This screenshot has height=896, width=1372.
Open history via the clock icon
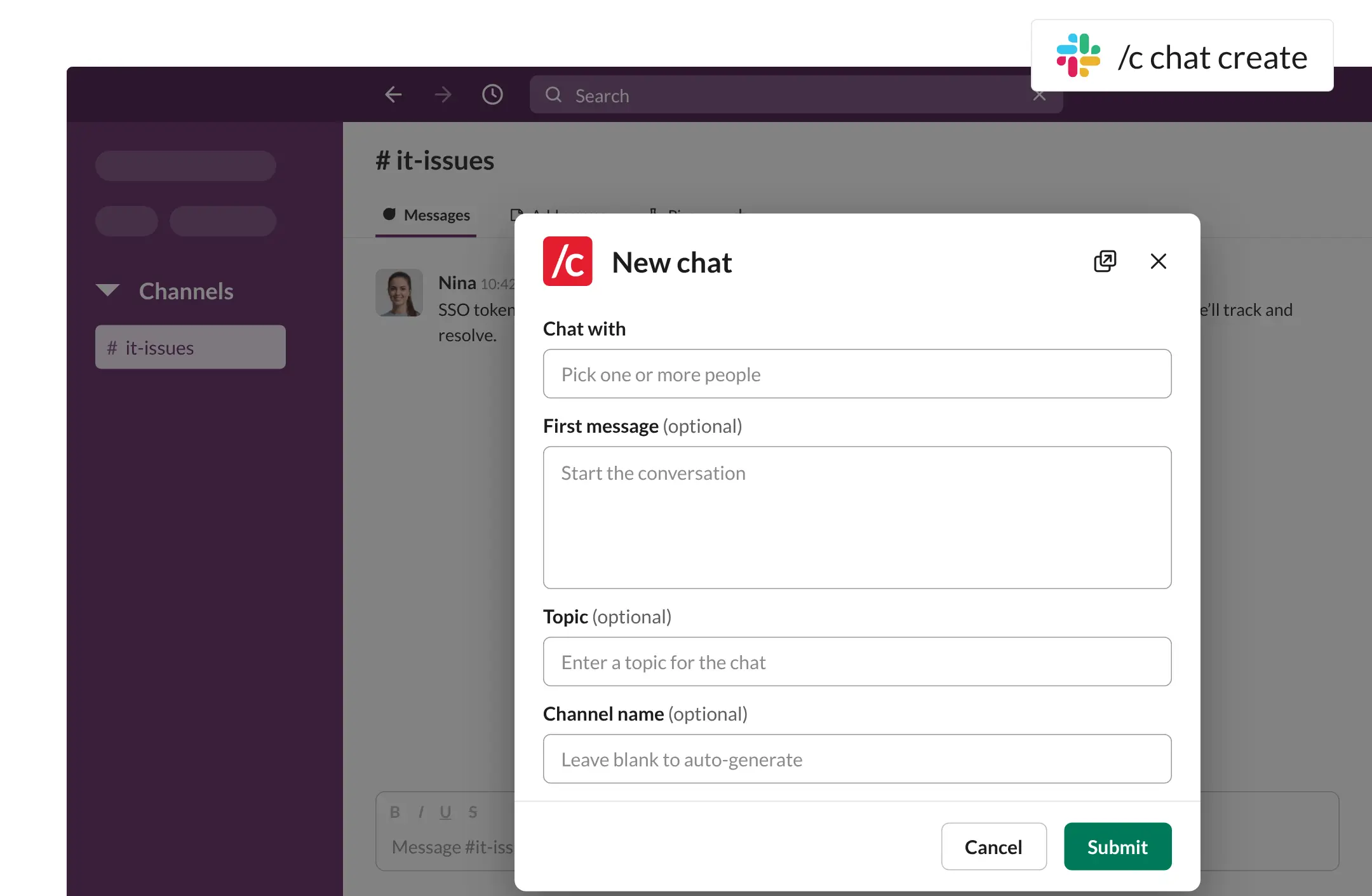point(492,95)
